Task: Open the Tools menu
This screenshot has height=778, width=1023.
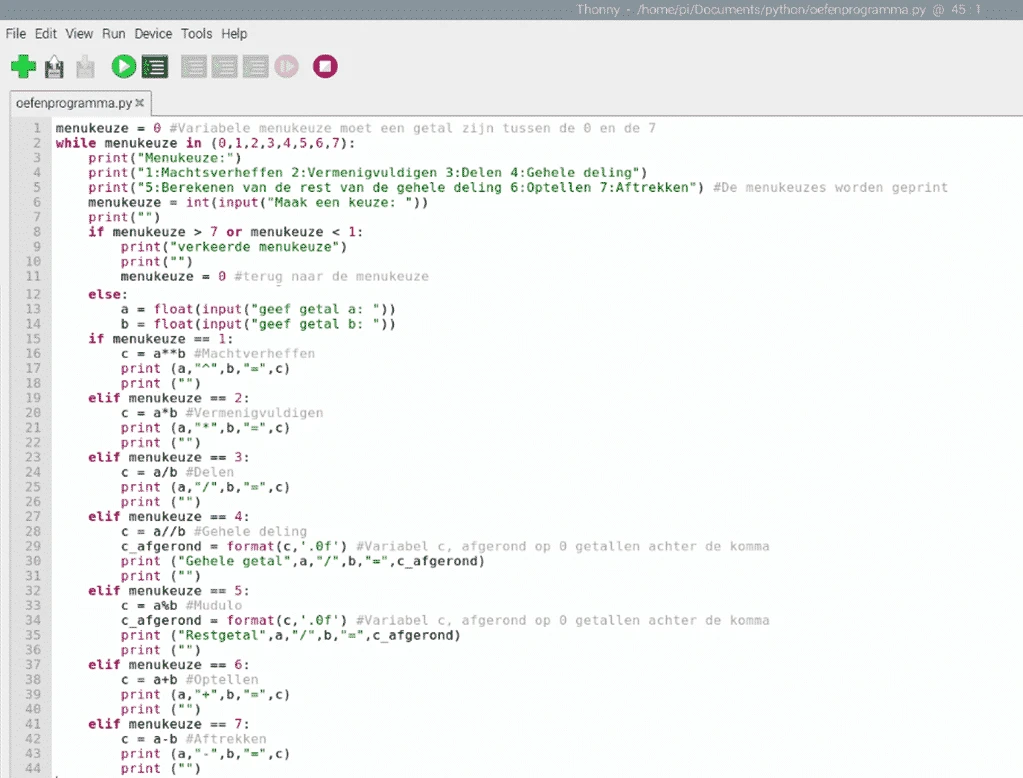Action: tap(196, 33)
